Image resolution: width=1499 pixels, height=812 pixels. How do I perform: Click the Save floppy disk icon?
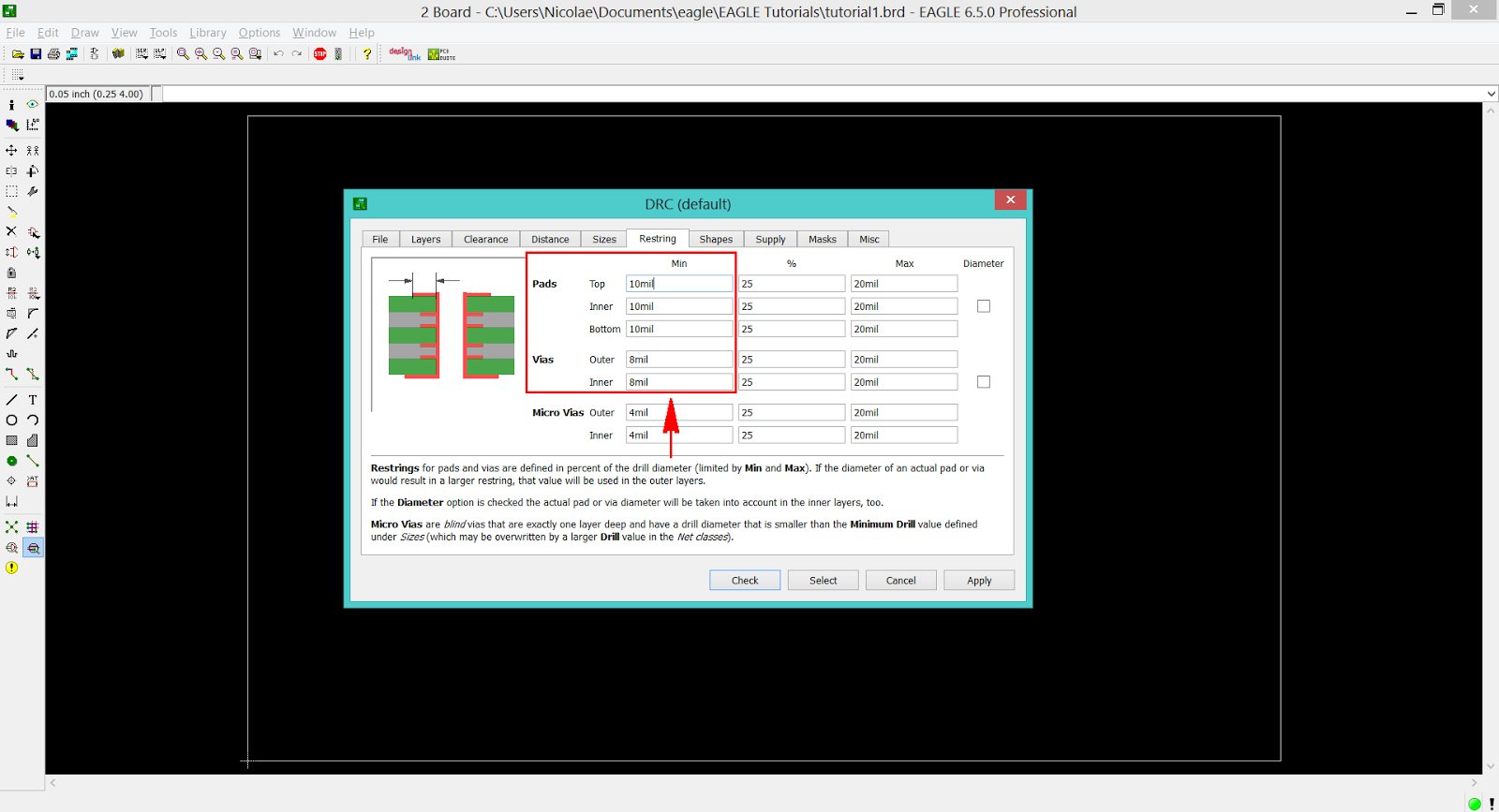36,54
